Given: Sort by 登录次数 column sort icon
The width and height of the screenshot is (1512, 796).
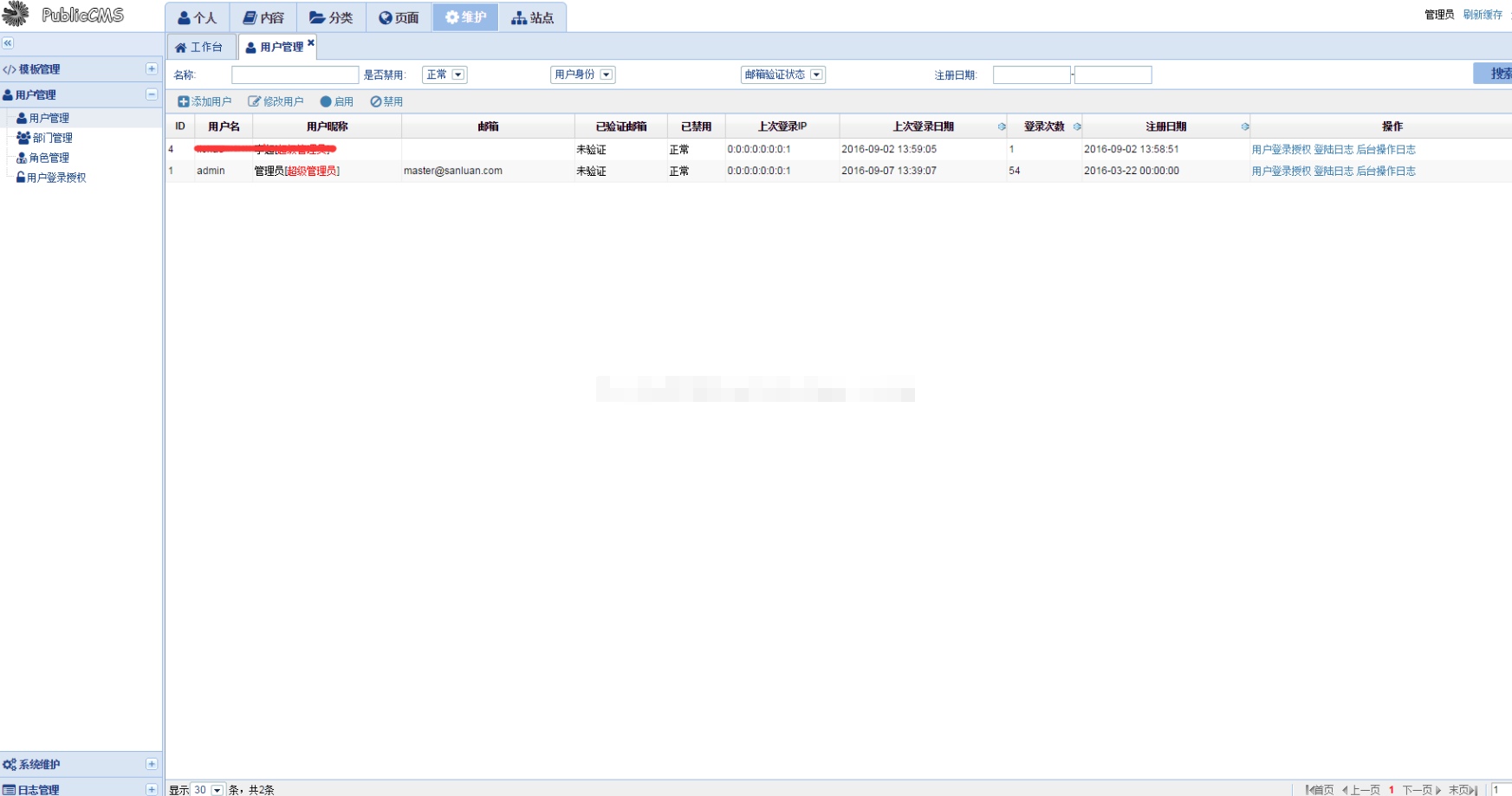Looking at the screenshot, I should pyautogui.click(x=1077, y=126).
